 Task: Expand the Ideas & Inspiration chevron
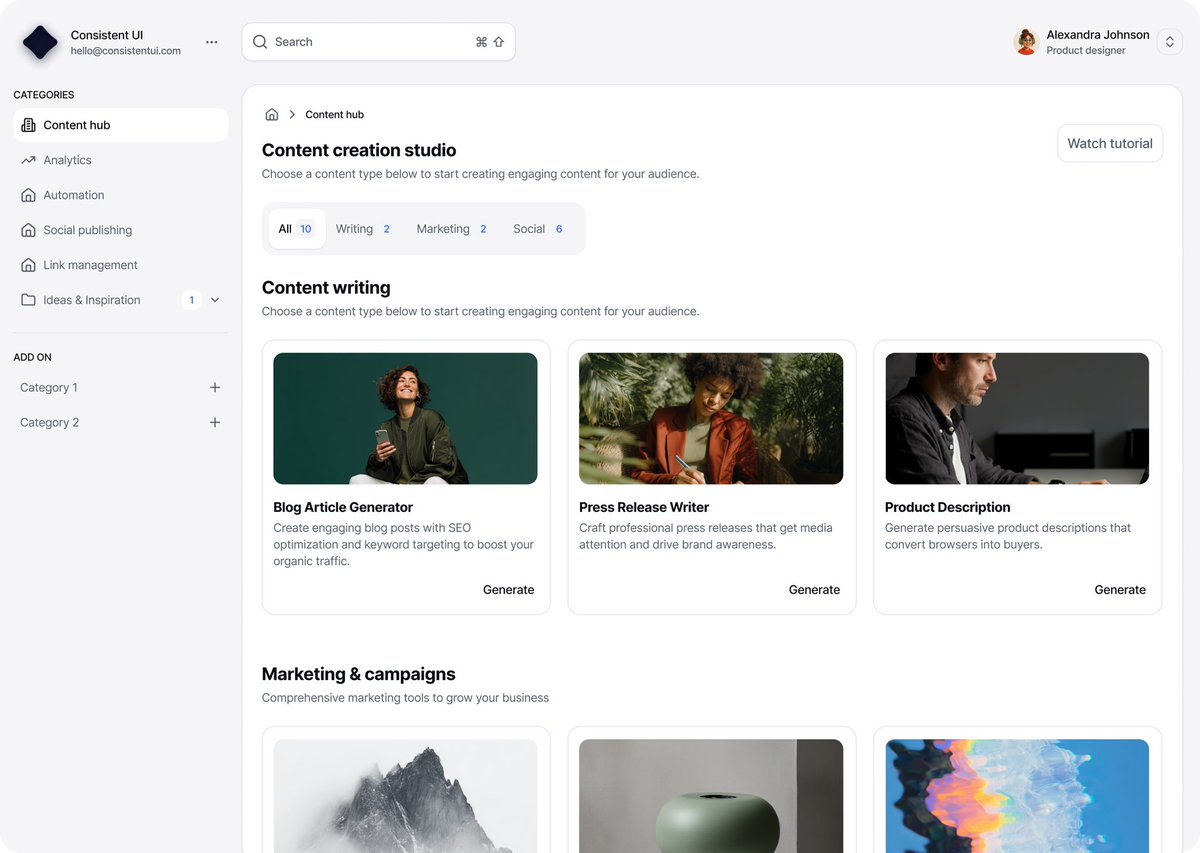pyautogui.click(x=215, y=300)
